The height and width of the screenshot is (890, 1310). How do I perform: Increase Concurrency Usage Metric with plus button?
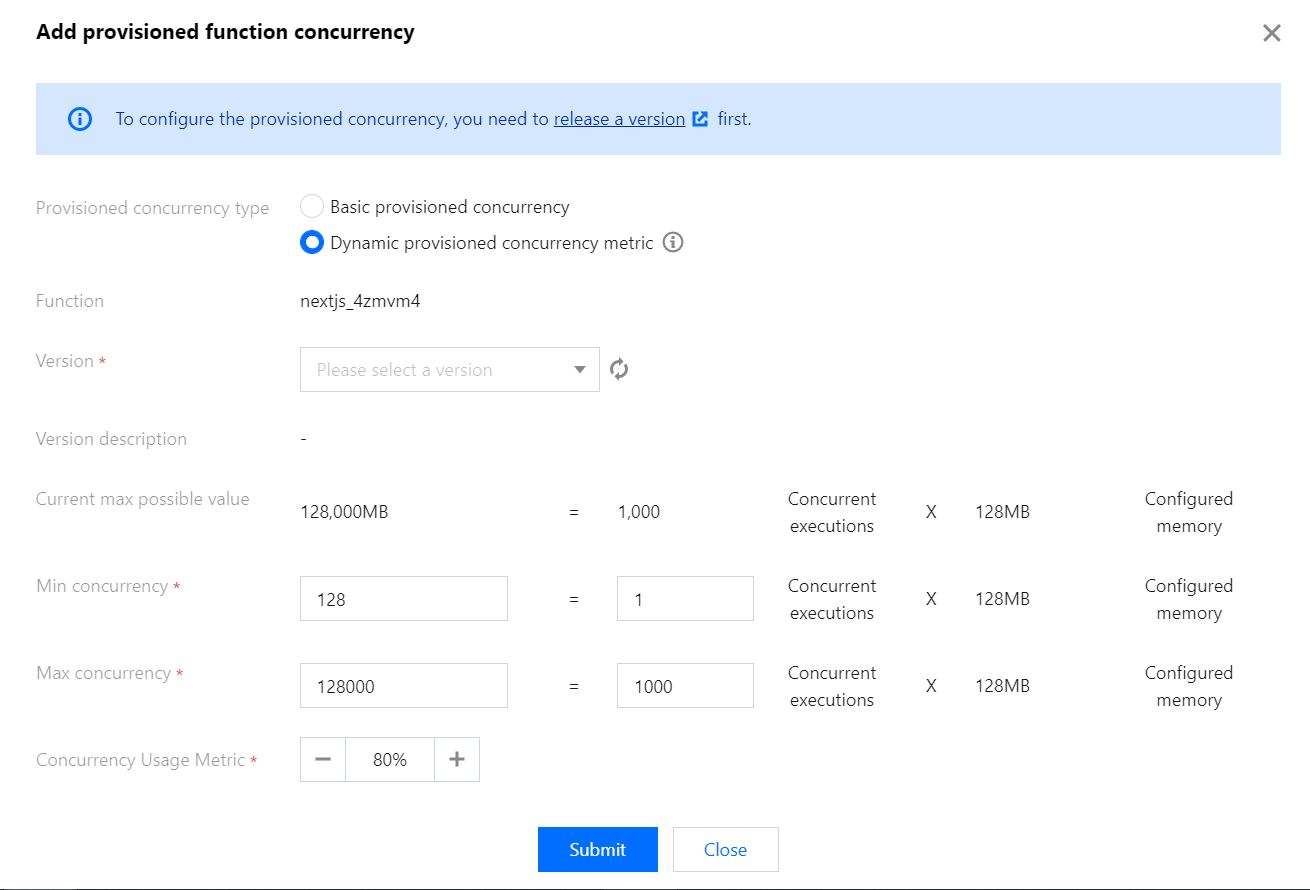[457, 760]
